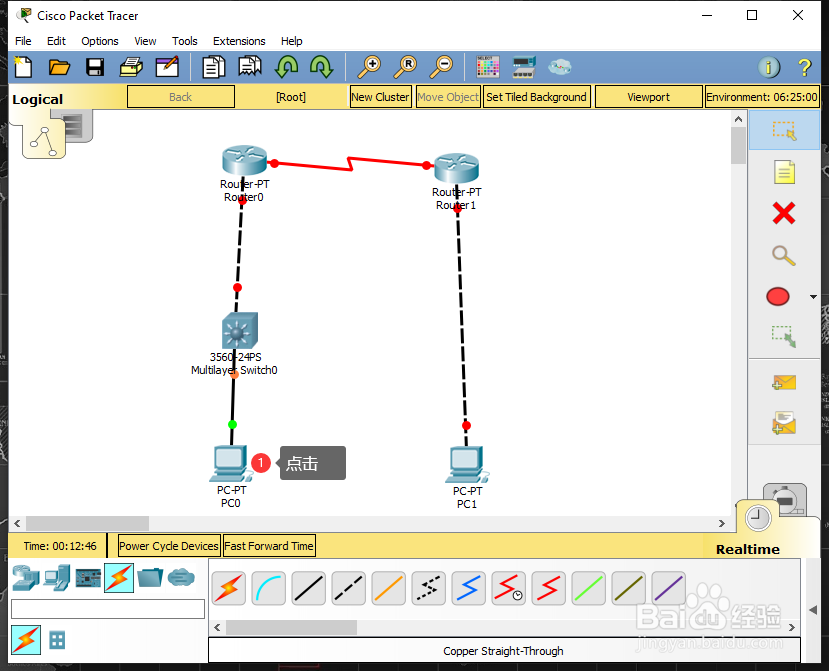
Task: Click the Paste icon in toolbar
Action: [250, 67]
